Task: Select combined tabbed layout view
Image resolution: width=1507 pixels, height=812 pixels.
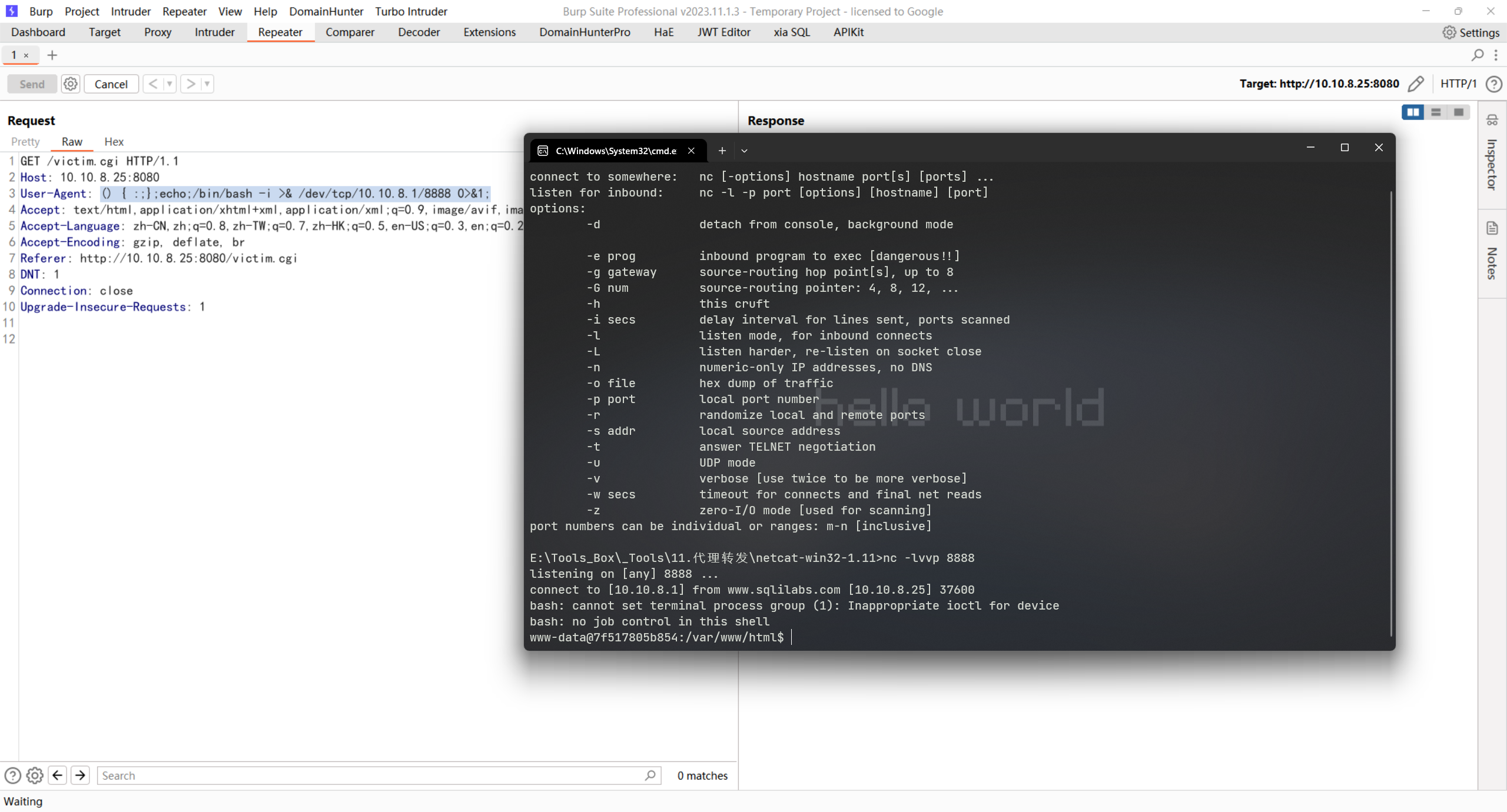Action: pyautogui.click(x=1459, y=112)
